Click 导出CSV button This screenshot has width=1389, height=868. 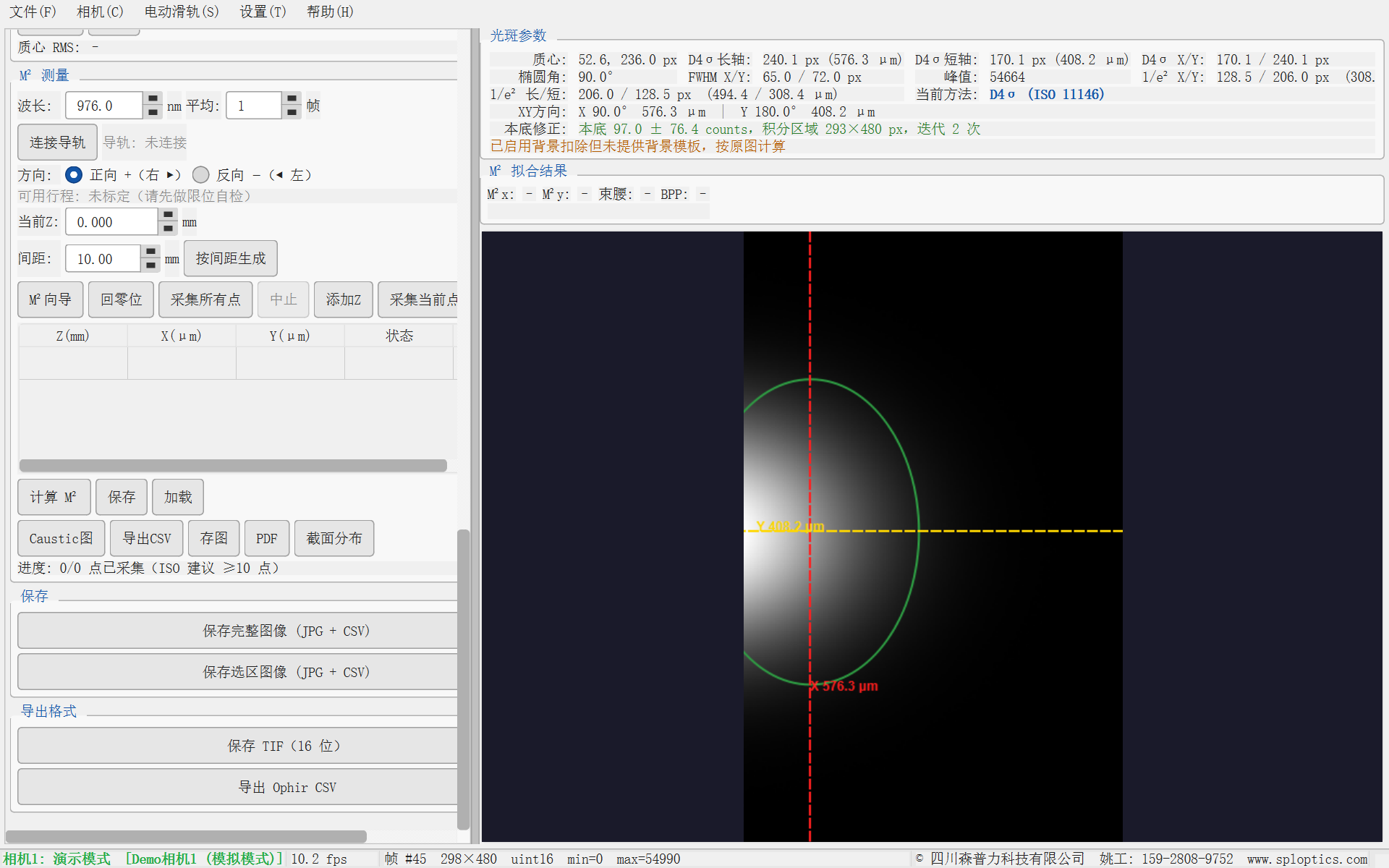pos(147,538)
